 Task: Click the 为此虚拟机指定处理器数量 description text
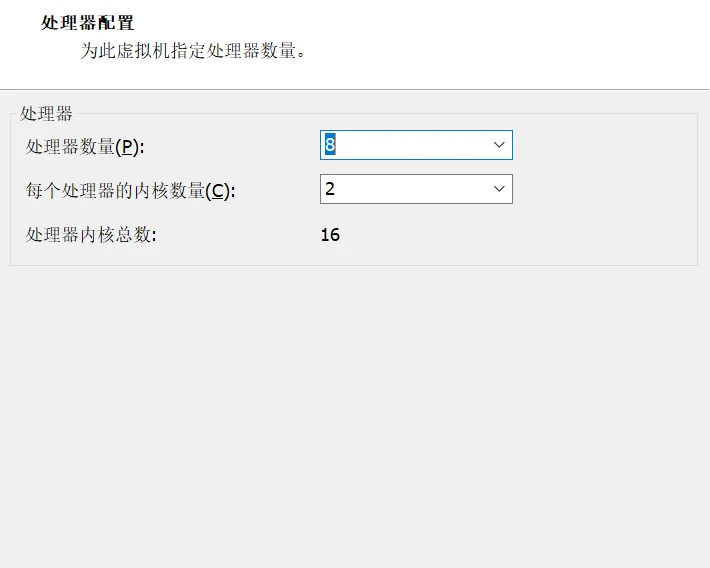pos(192,50)
